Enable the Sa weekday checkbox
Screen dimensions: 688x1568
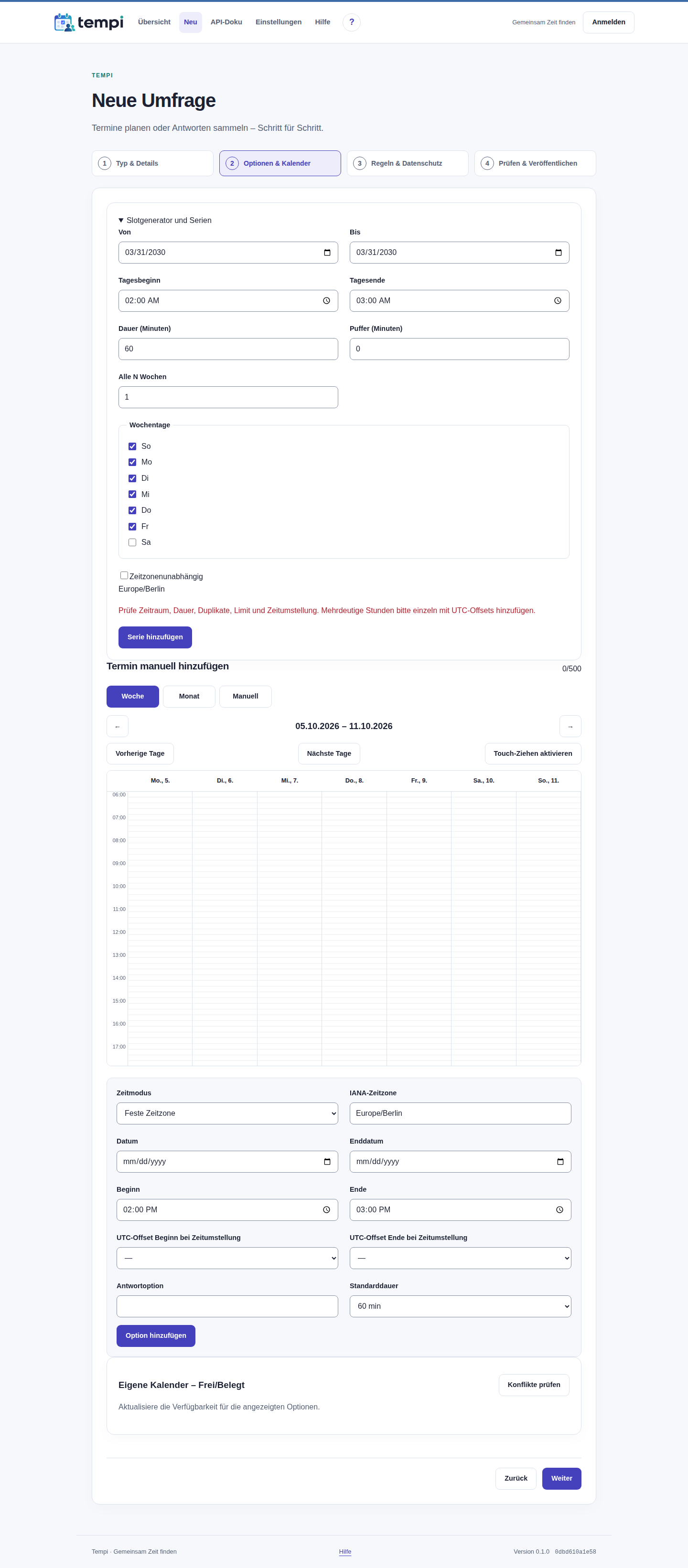132,542
